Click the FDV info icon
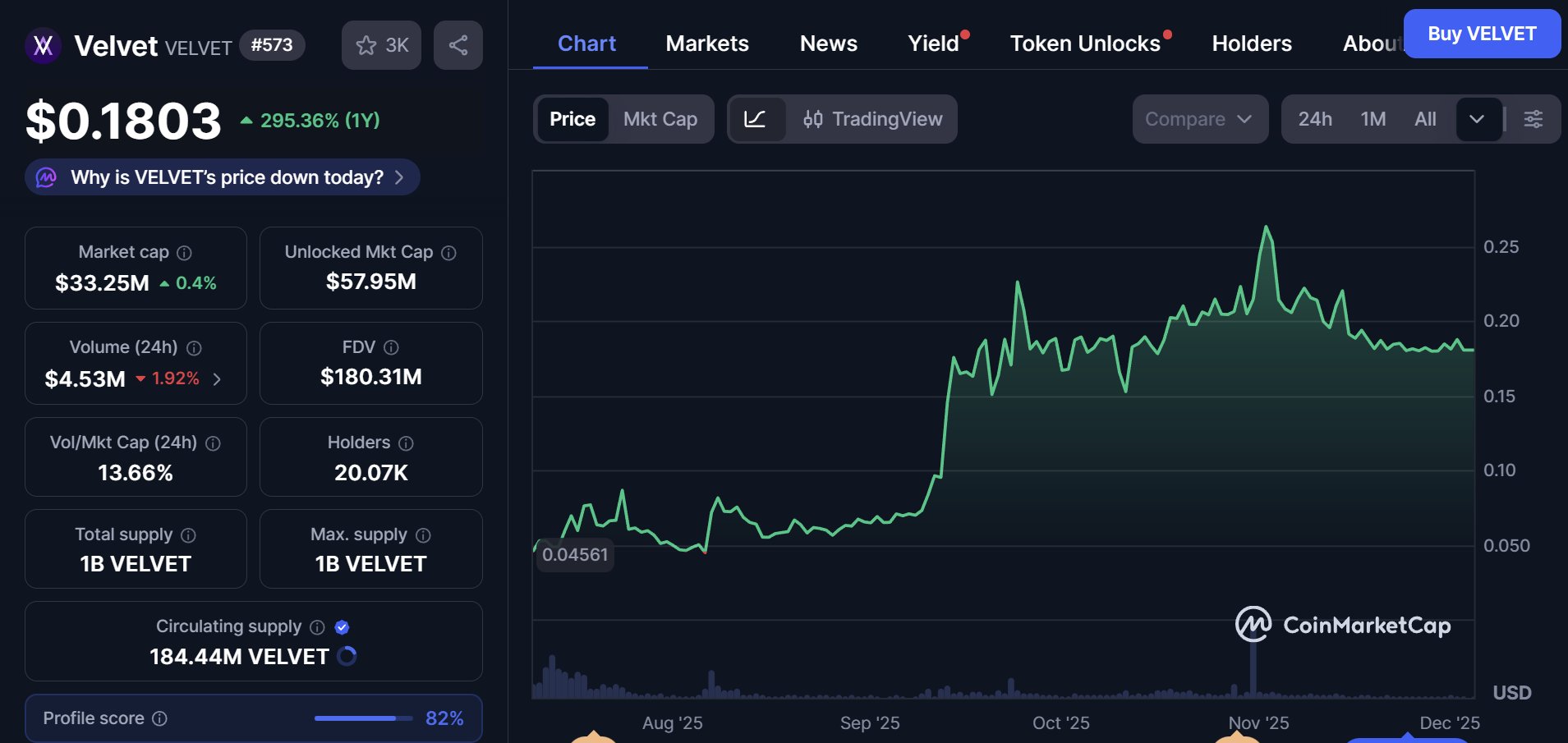The width and height of the screenshot is (1568, 743). [x=391, y=347]
